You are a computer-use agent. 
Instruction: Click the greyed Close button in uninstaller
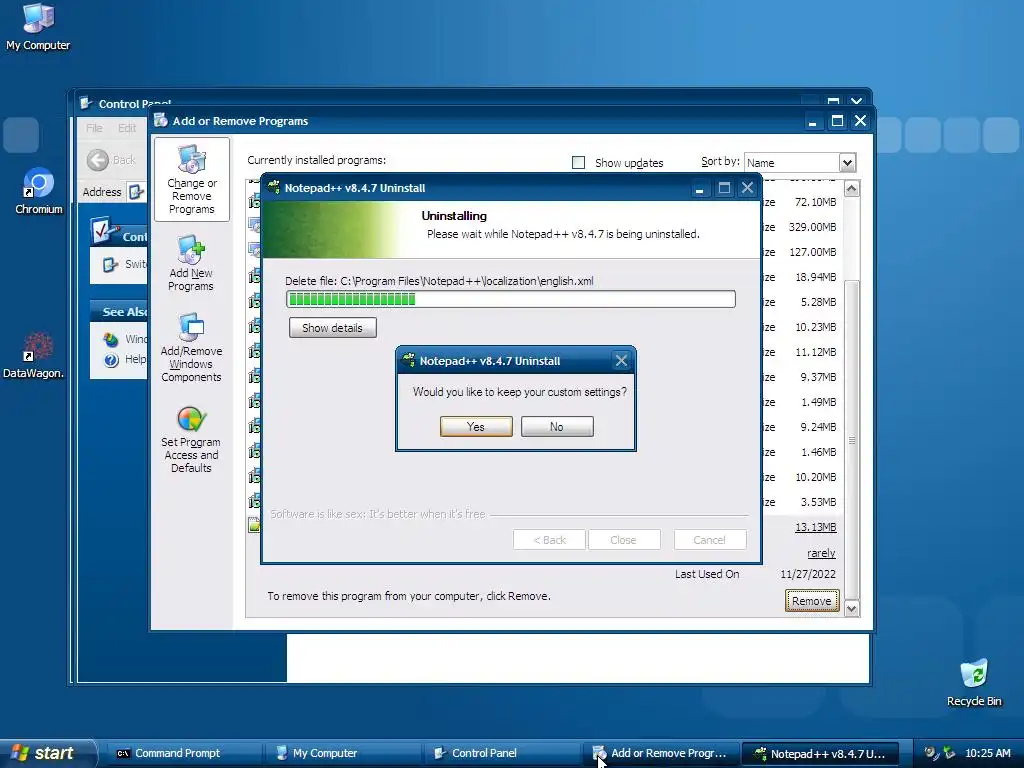click(x=624, y=540)
